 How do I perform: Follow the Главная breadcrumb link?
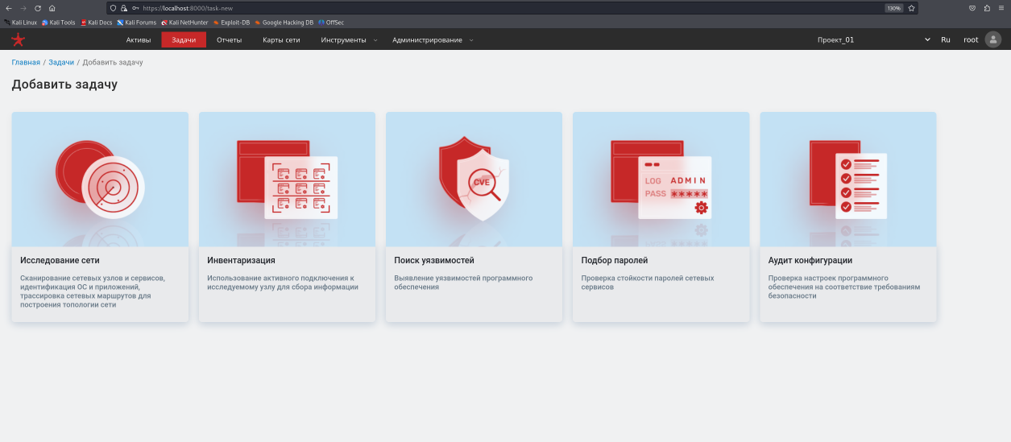[x=26, y=62]
